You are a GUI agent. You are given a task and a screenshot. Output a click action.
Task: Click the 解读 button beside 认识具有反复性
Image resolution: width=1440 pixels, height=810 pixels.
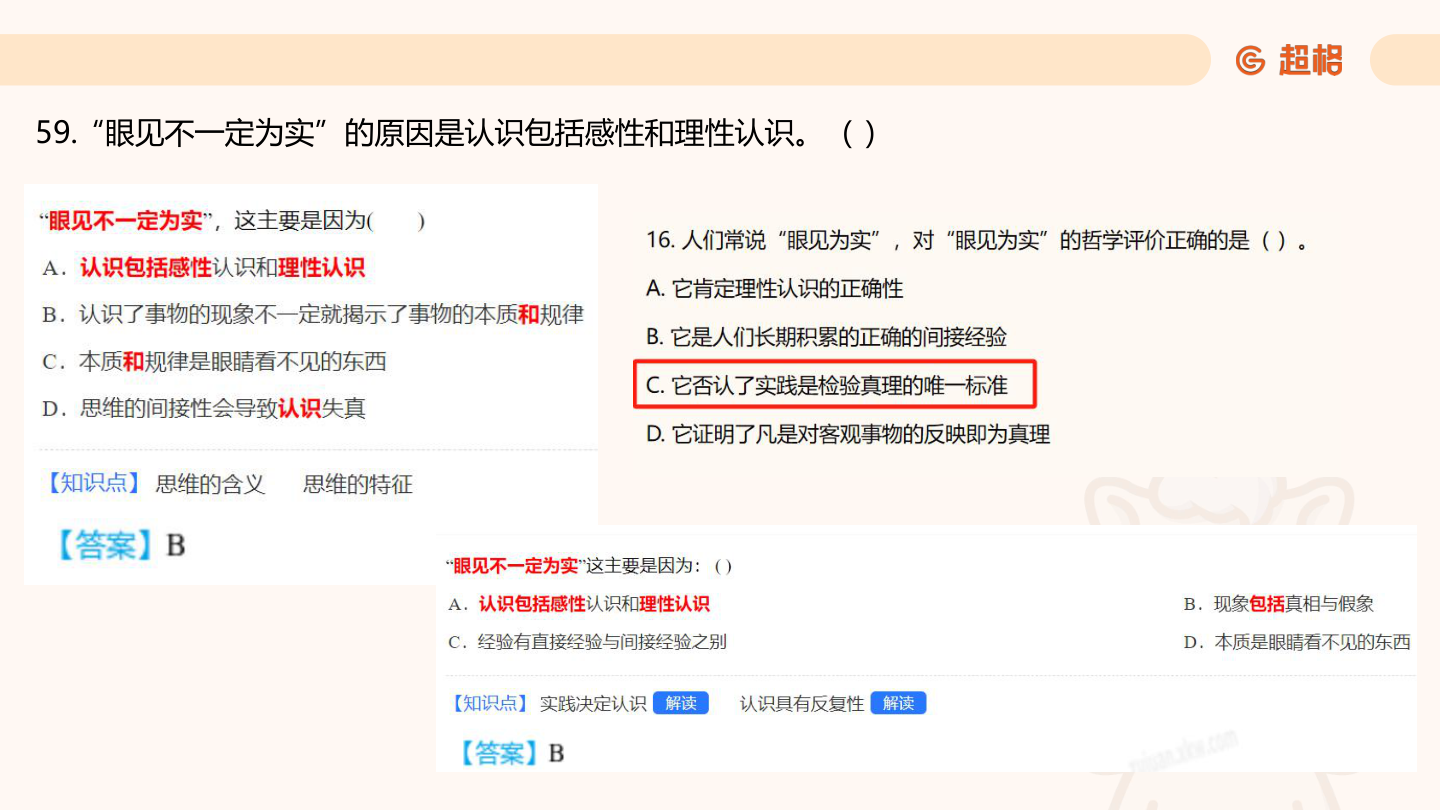point(898,703)
